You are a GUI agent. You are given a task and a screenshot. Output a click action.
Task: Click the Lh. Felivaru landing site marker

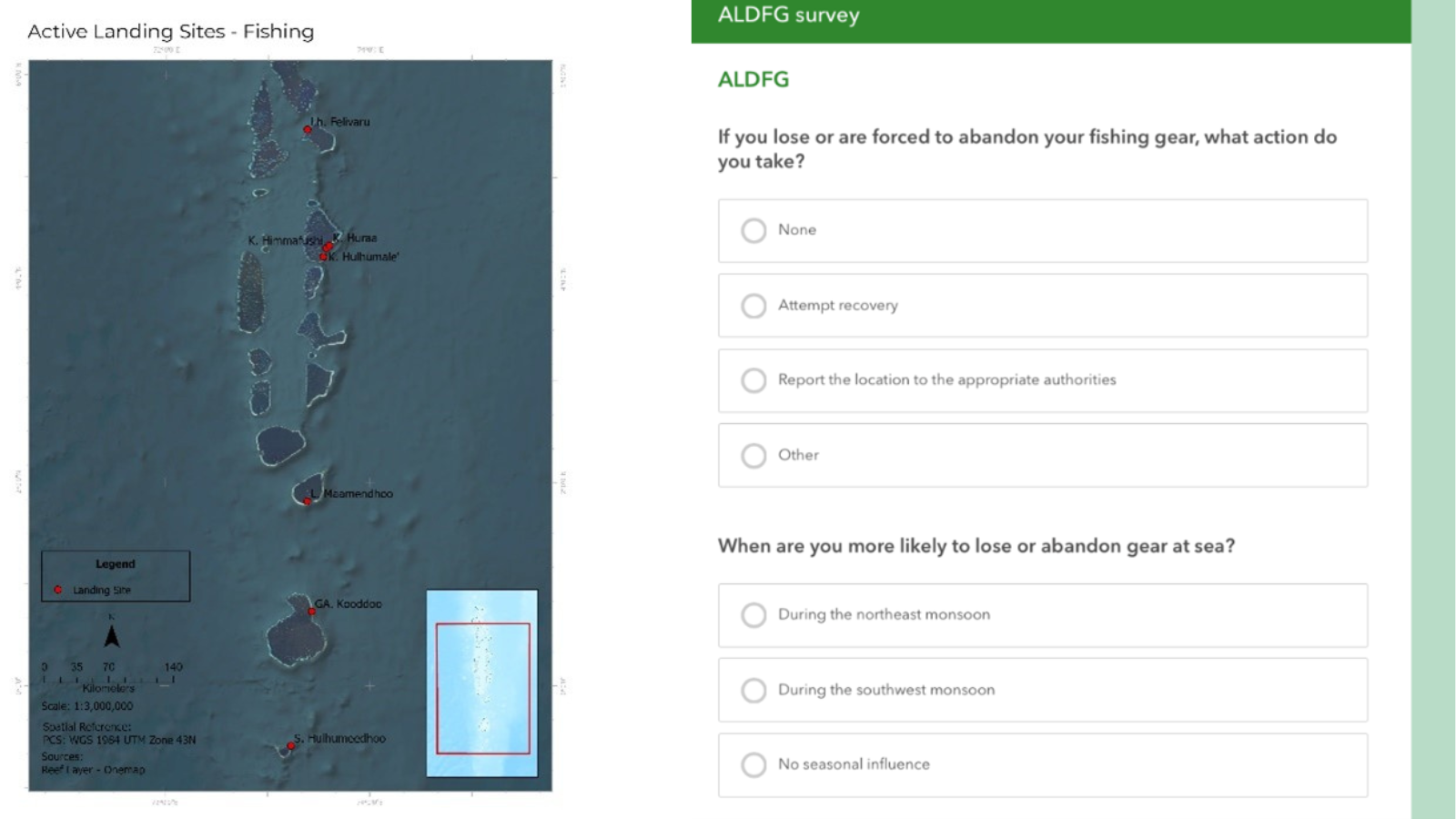coord(308,129)
